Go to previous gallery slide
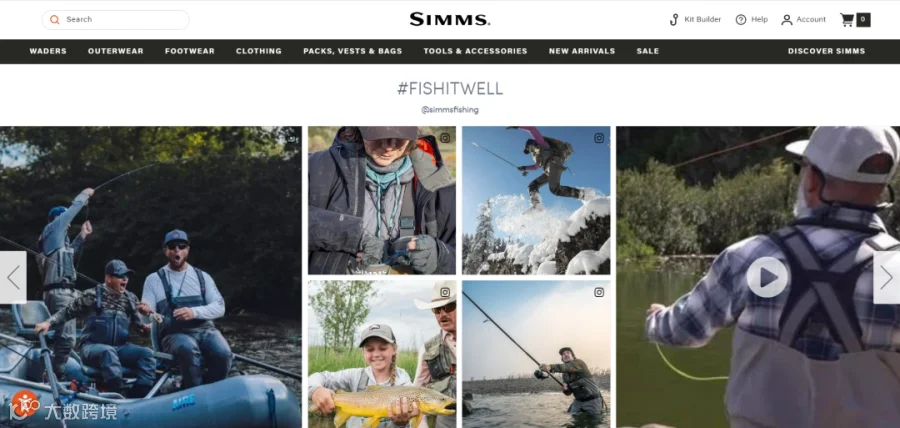This screenshot has width=900, height=428. tap(13, 278)
